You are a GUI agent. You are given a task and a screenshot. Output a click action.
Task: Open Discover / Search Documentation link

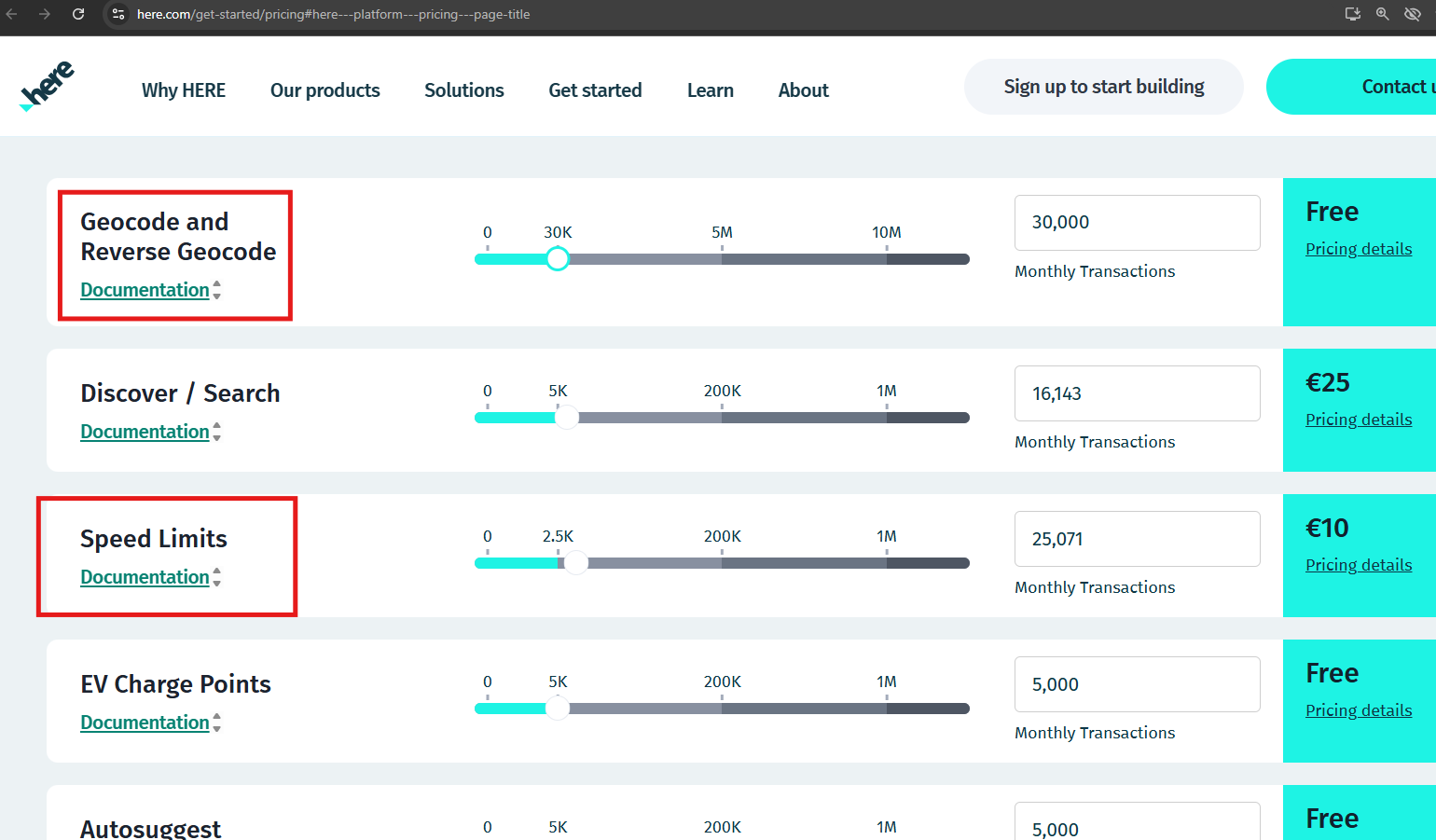coord(145,432)
